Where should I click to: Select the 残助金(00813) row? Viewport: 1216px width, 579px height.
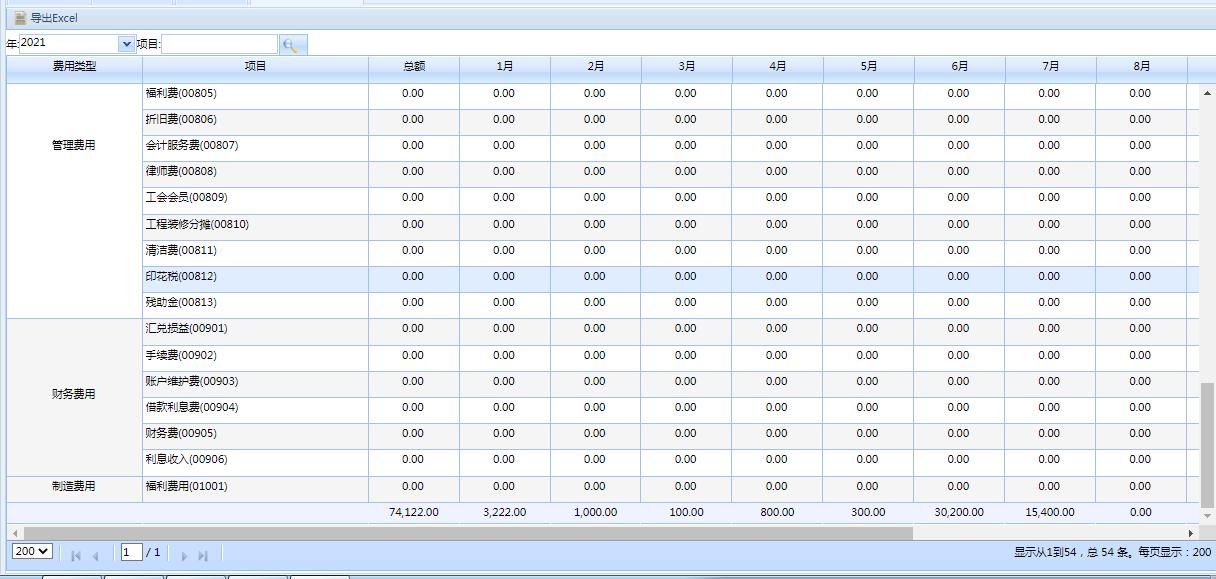click(x=670, y=303)
